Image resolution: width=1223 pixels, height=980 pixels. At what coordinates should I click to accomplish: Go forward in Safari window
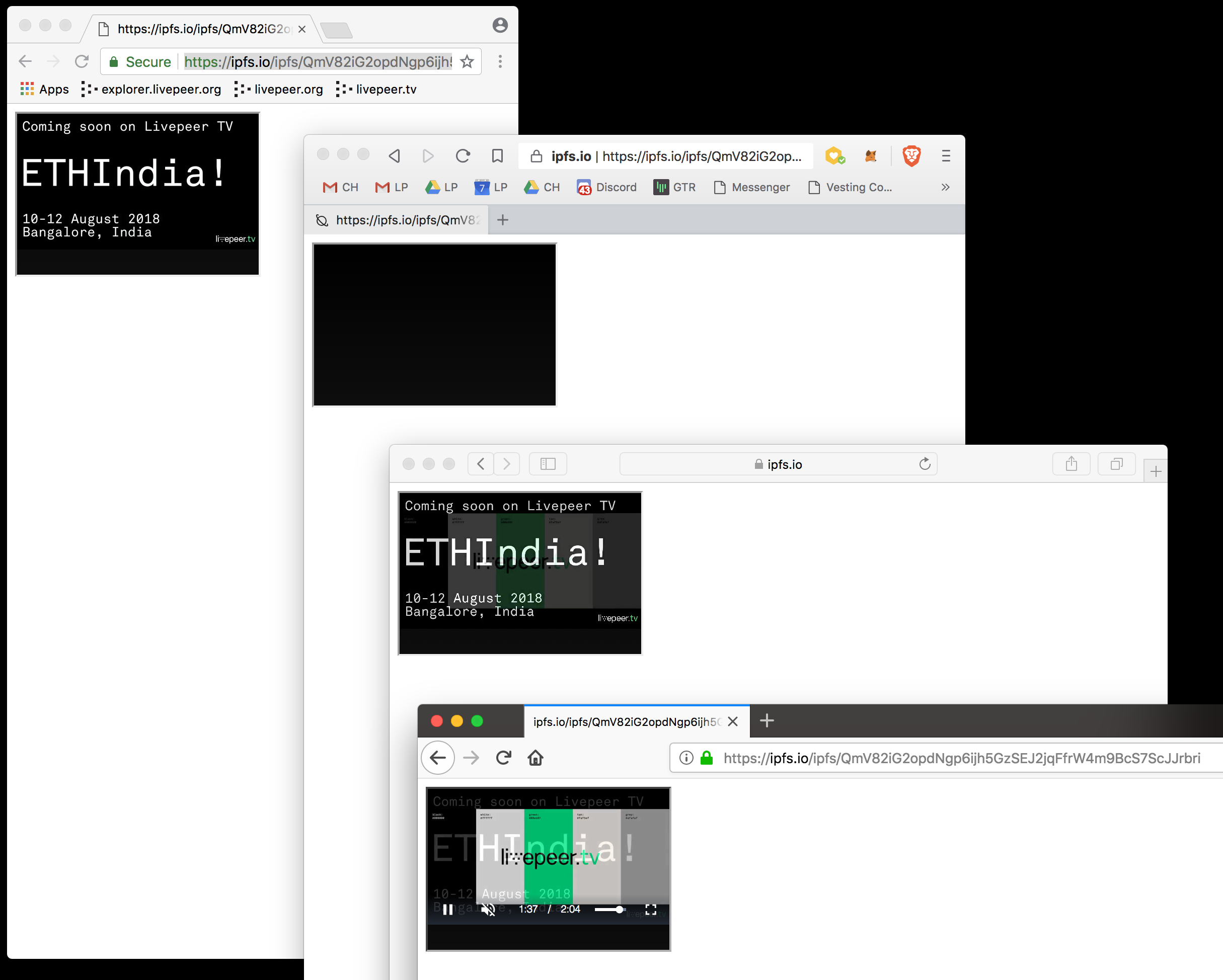point(506,464)
